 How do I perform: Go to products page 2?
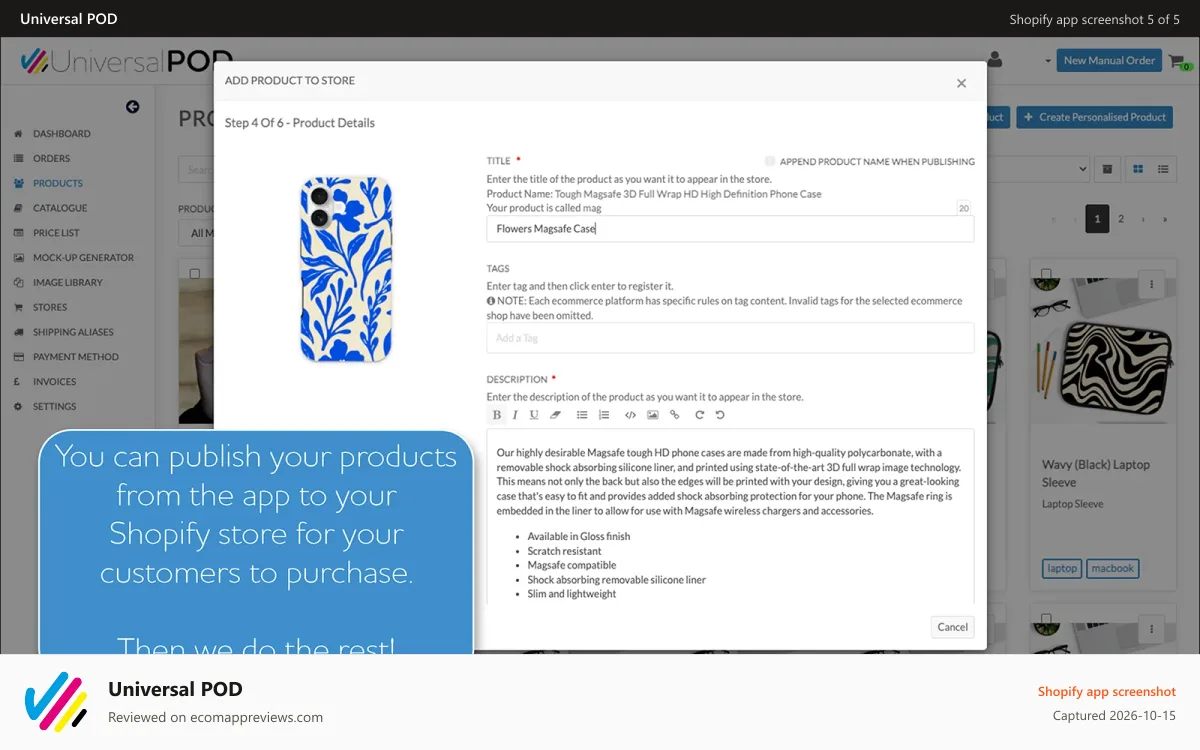tap(1121, 219)
